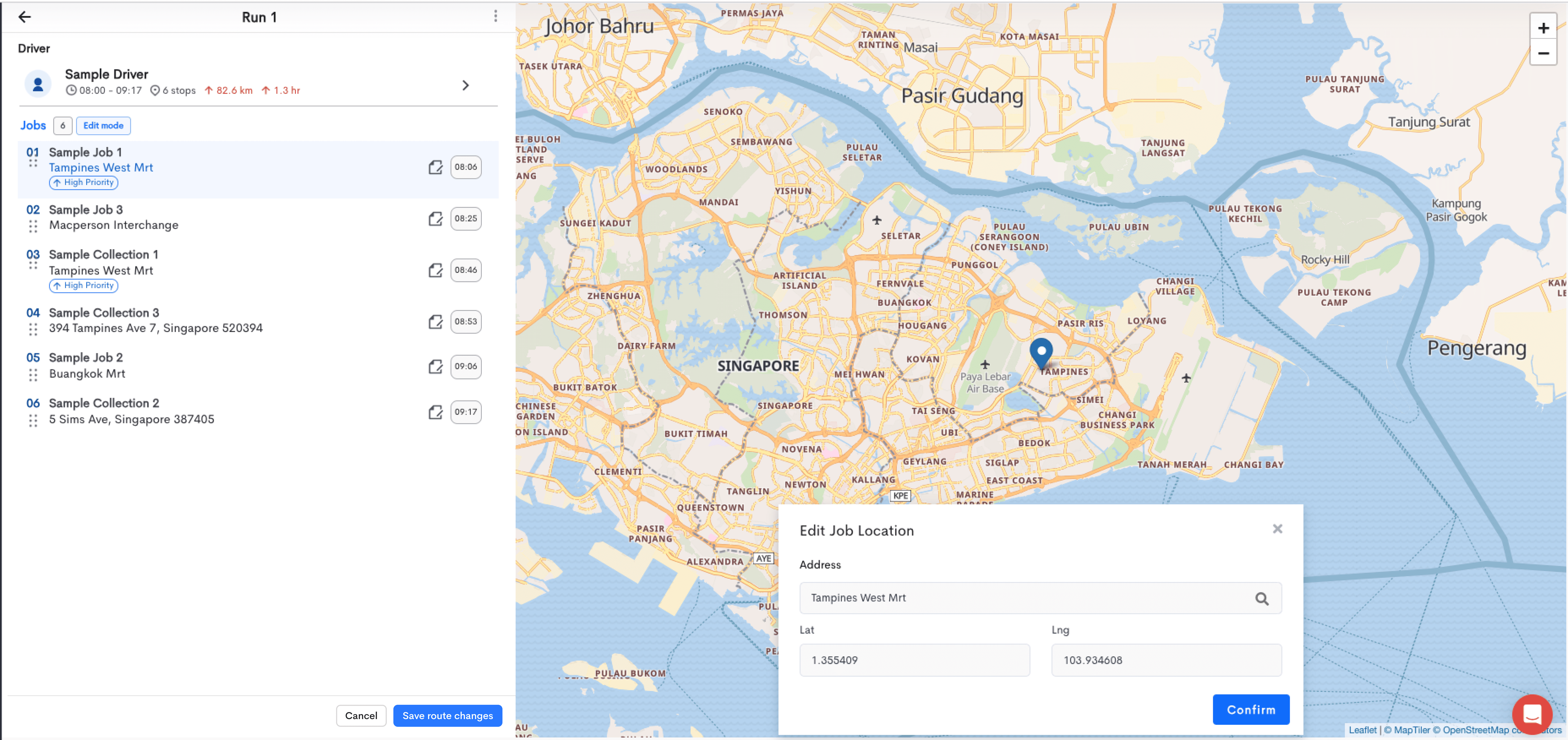This screenshot has width=1568, height=740.
Task: Click the 82.6 km distance value
Action: 229,91
